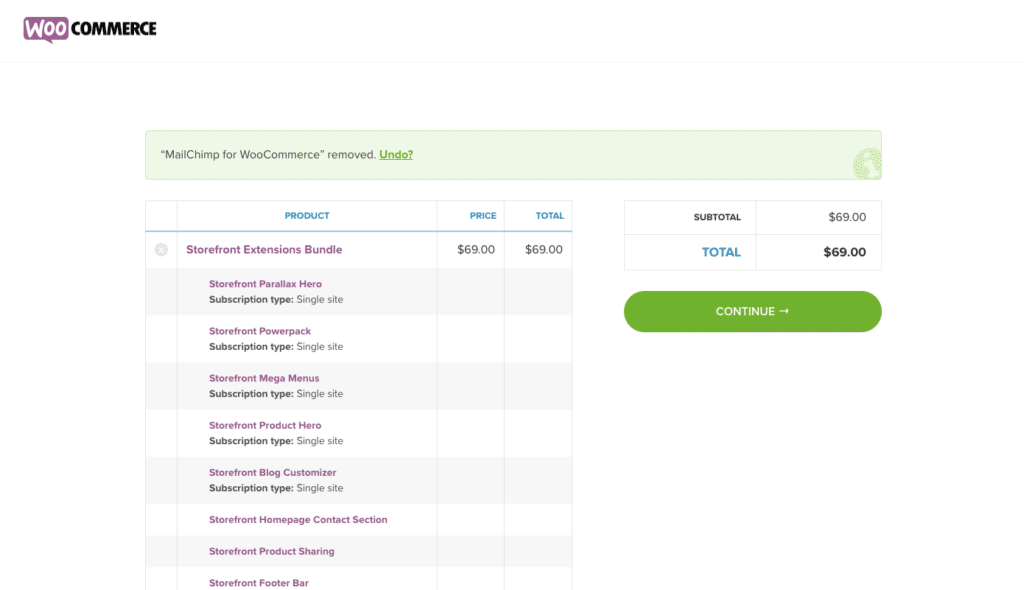Image resolution: width=1024 pixels, height=590 pixels.
Task: Click the WooCommerce logo
Action: (90, 29)
